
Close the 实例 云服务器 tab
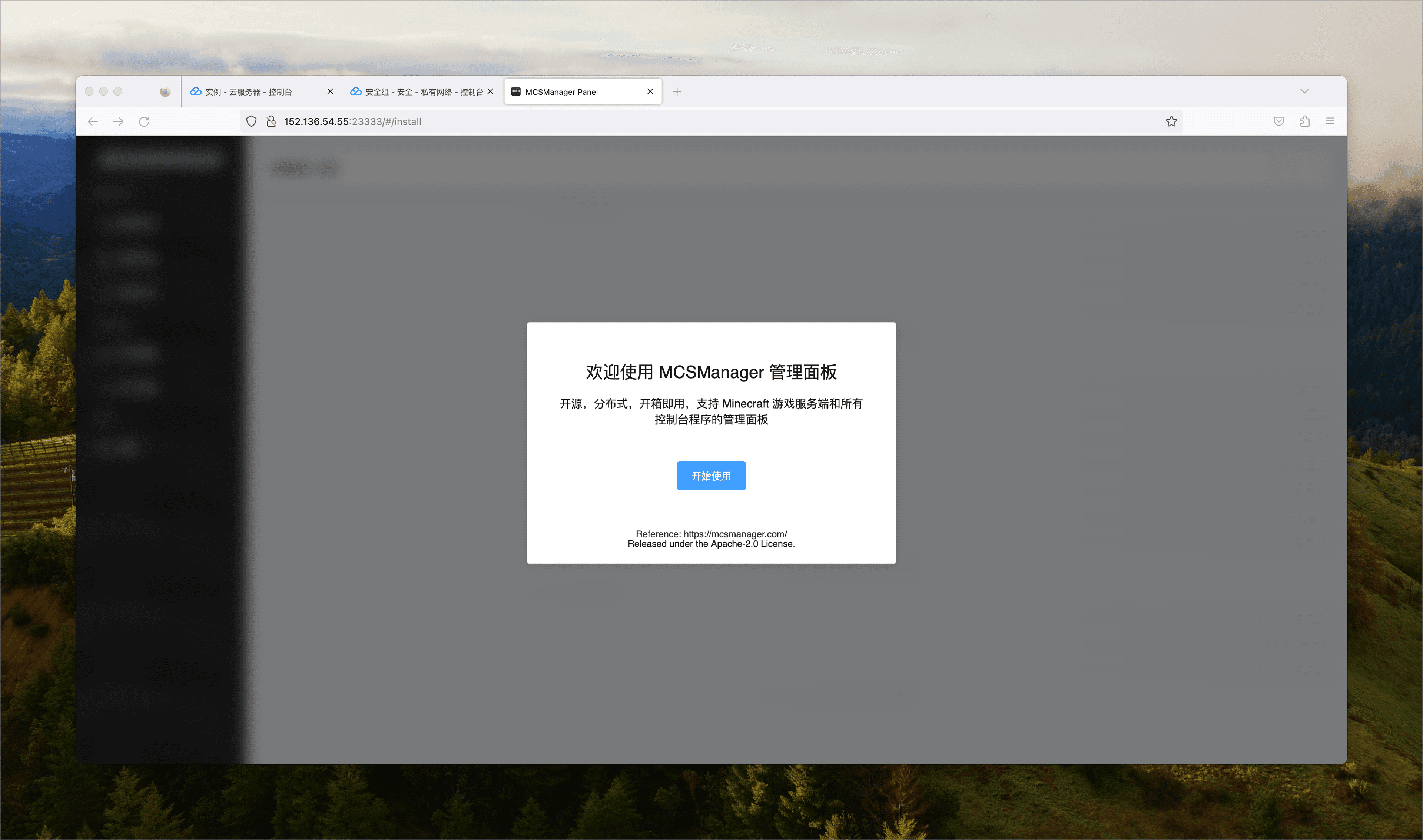(x=330, y=91)
